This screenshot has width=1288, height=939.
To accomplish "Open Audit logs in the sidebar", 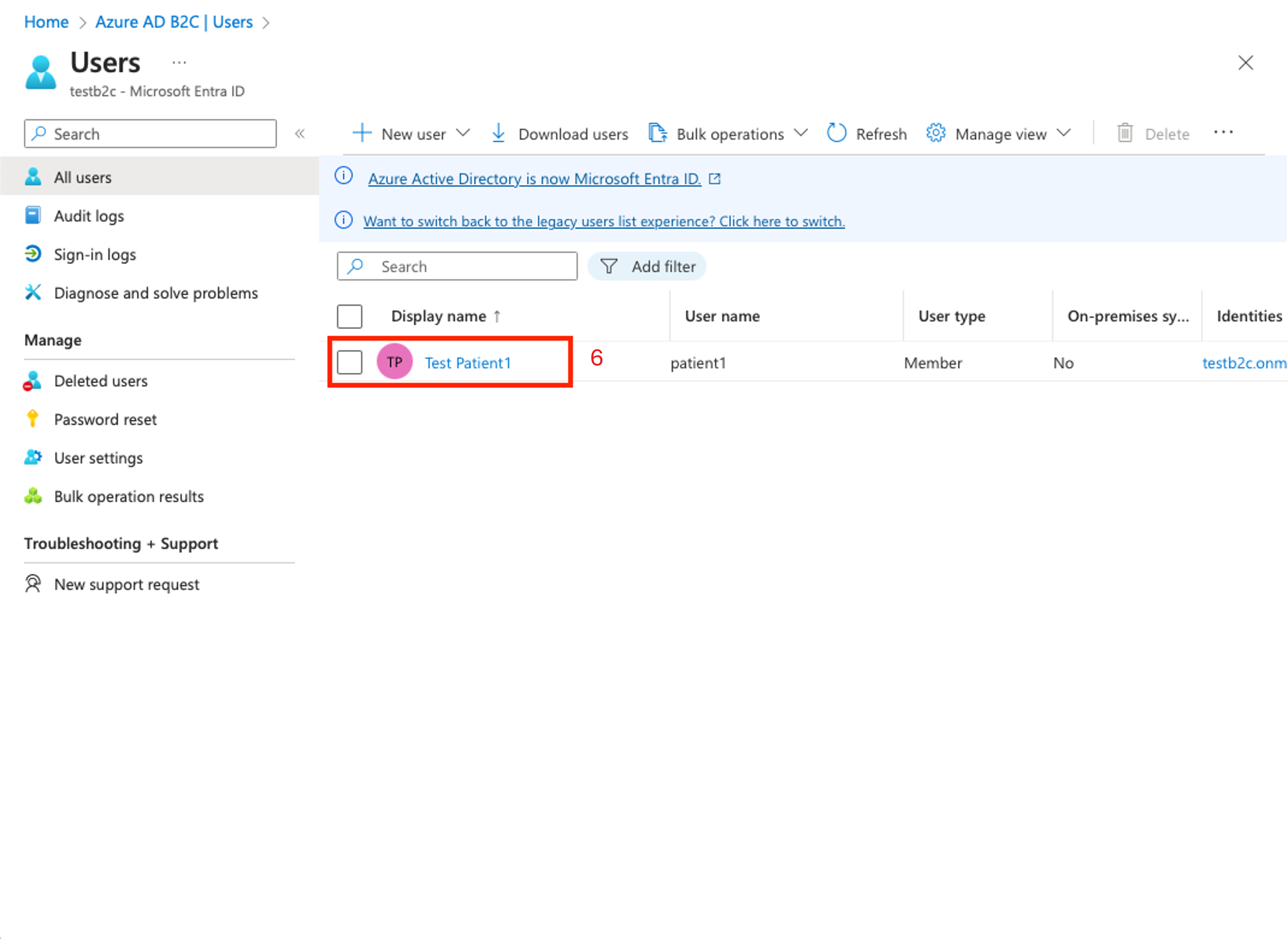I will click(x=89, y=216).
